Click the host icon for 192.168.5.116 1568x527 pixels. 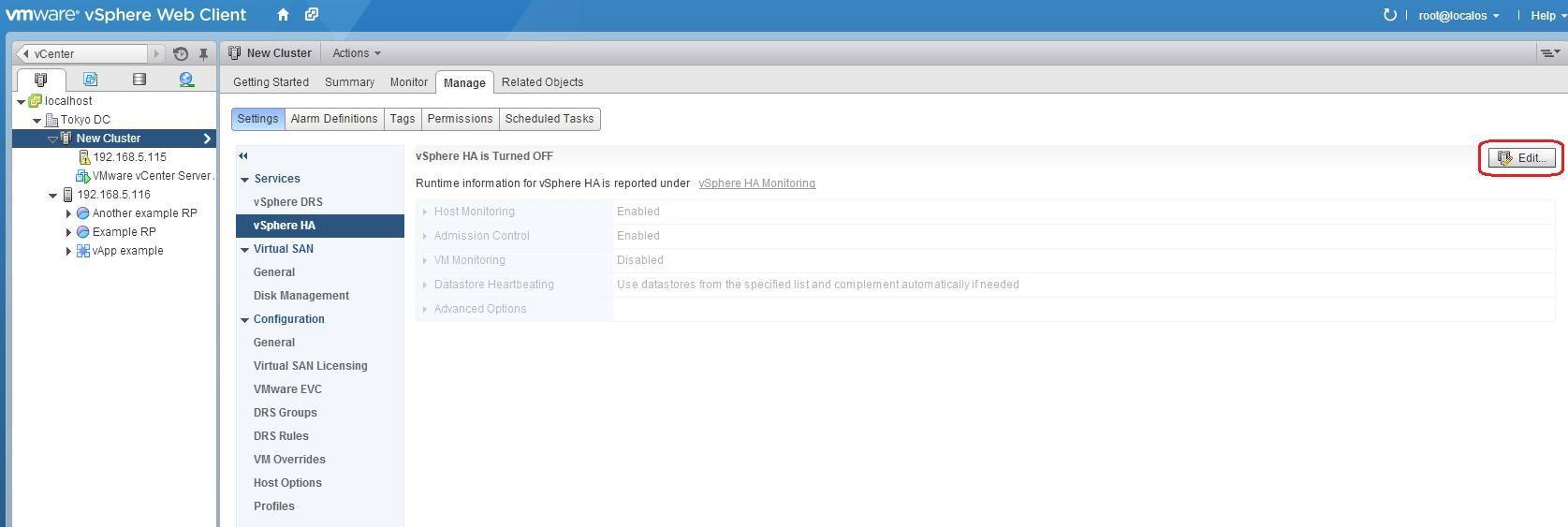pyautogui.click(x=67, y=195)
